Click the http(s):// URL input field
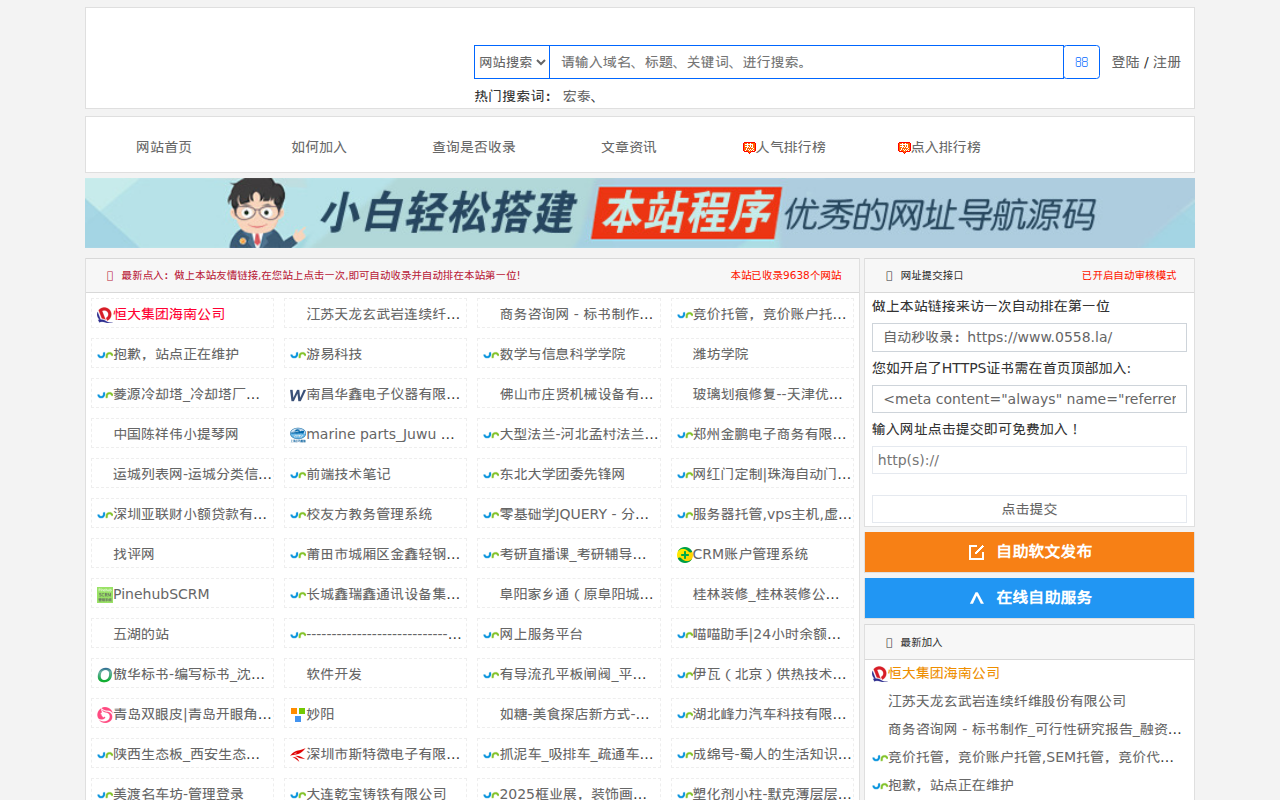The image size is (1280, 800). pyautogui.click(x=1029, y=460)
